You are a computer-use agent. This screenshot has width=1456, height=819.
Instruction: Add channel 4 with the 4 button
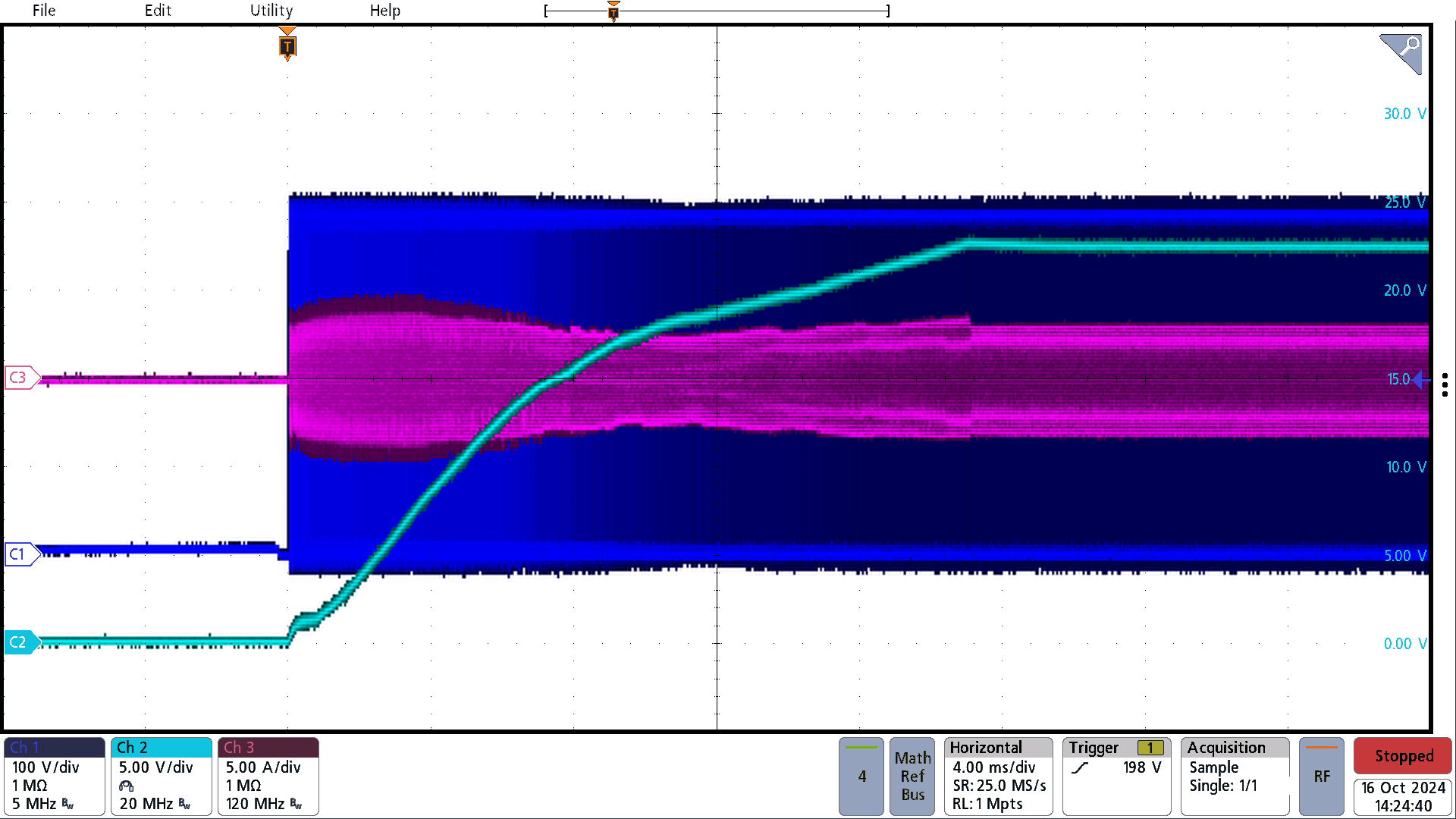click(x=861, y=776)
